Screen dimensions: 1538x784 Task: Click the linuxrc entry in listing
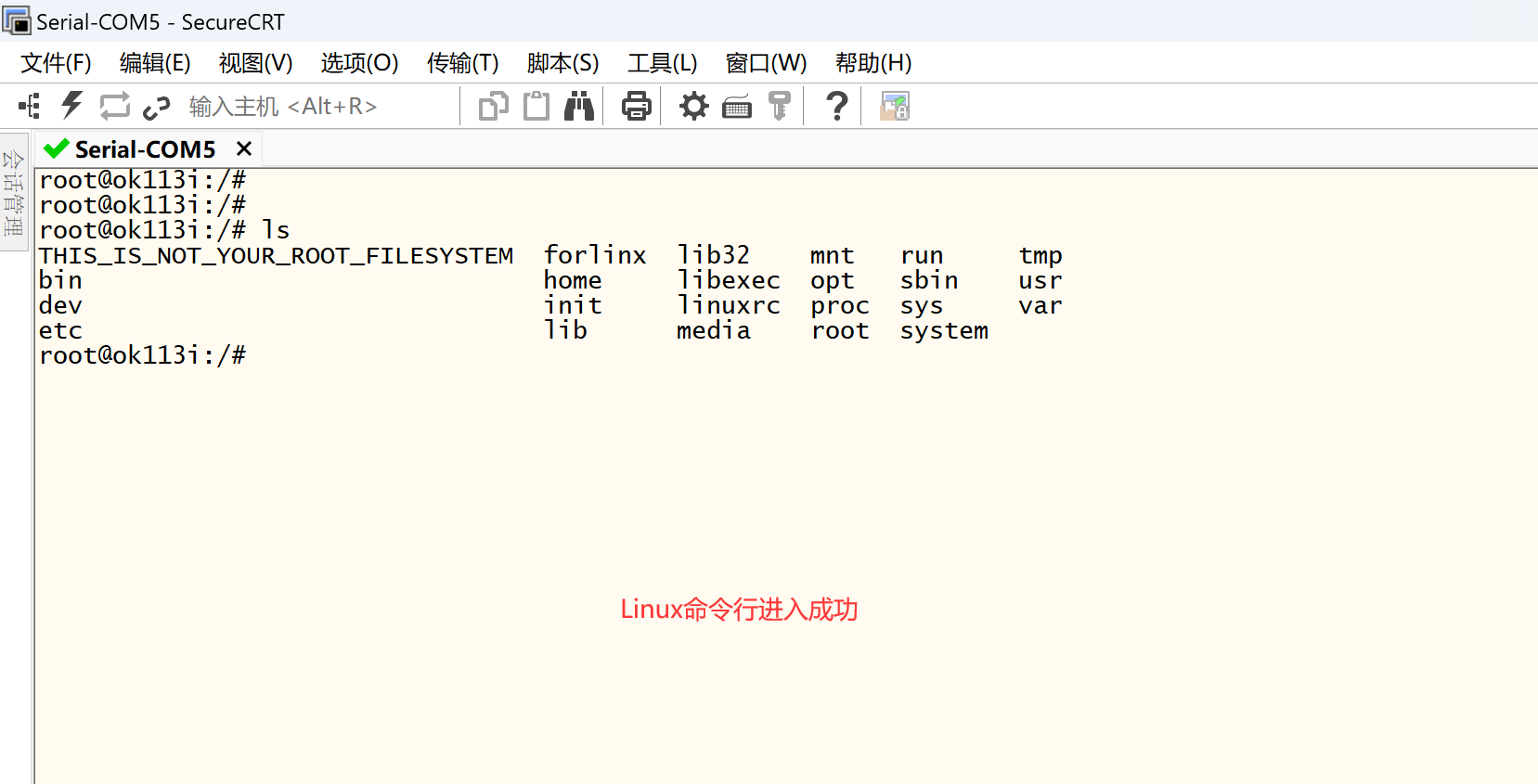click(x=729, y=305)
